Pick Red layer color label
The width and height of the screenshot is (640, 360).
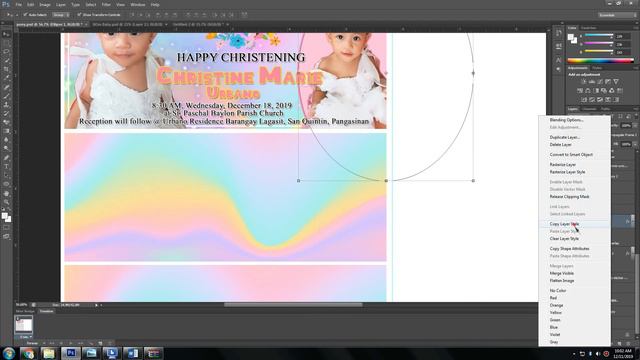click(553, 298)
